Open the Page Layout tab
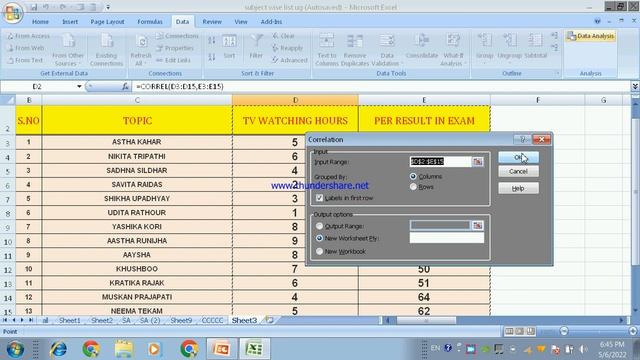Image resolution: width=640 pixels, height=360 pixels. [x=107, y=22]
